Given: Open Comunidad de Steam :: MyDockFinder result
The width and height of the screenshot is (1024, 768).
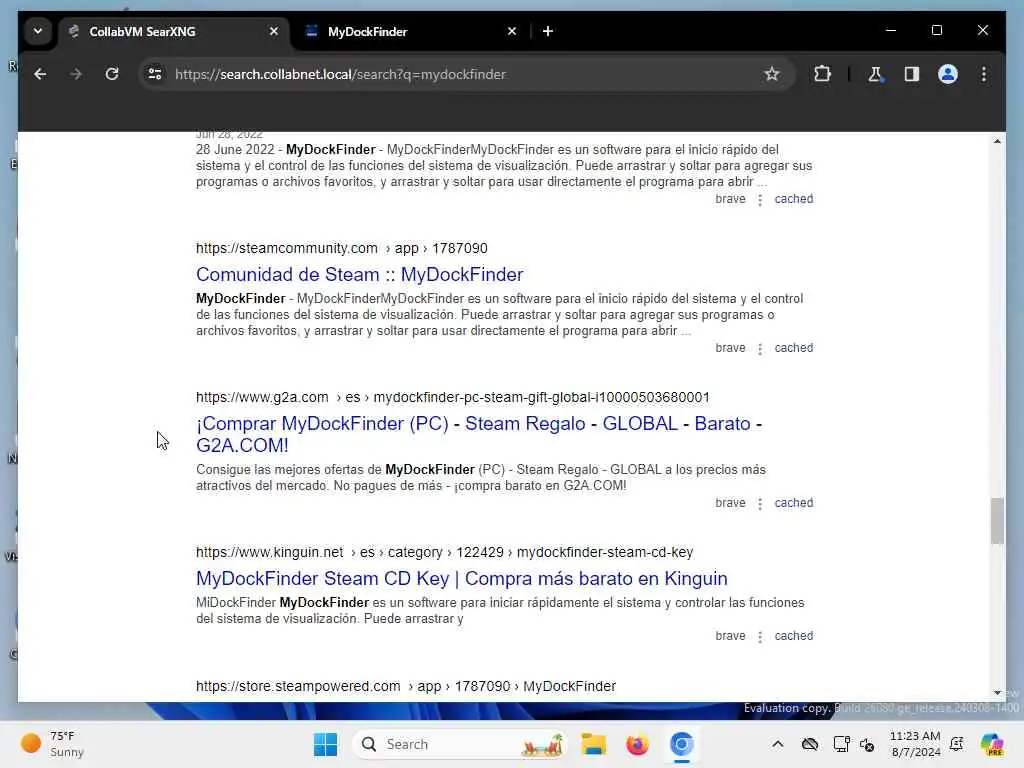Looking at the screenshot, I should click(x=359, y=274).
